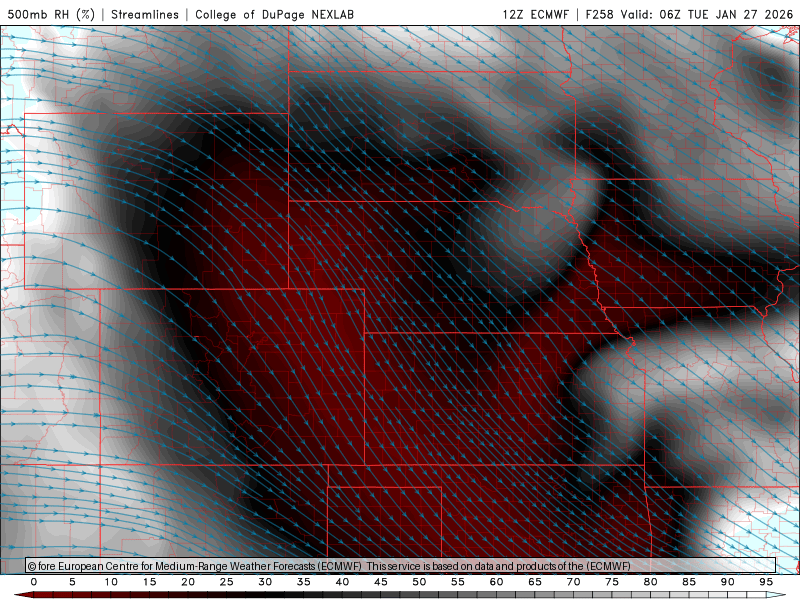Click the "Valid: 06Z TUE JAN 27 2026" text

[x=707, y=14]
